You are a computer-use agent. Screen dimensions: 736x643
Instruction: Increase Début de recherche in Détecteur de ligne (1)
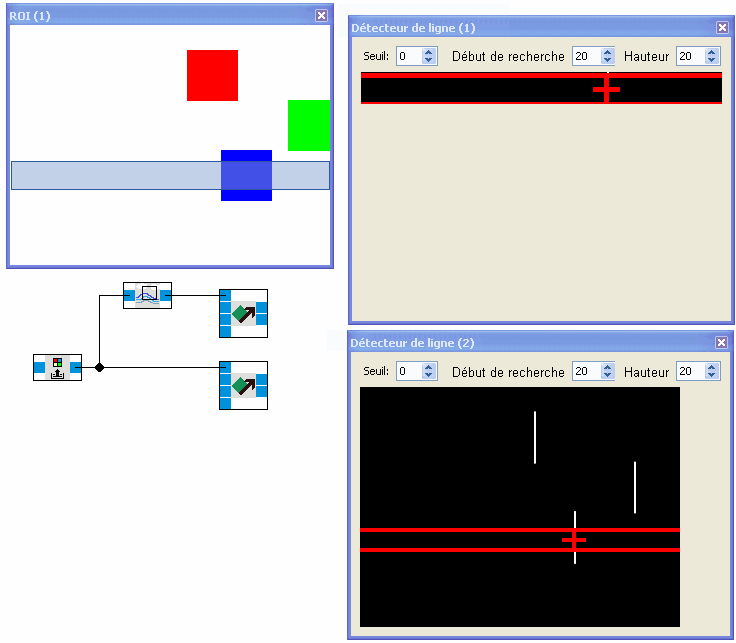tap(607, 52)
